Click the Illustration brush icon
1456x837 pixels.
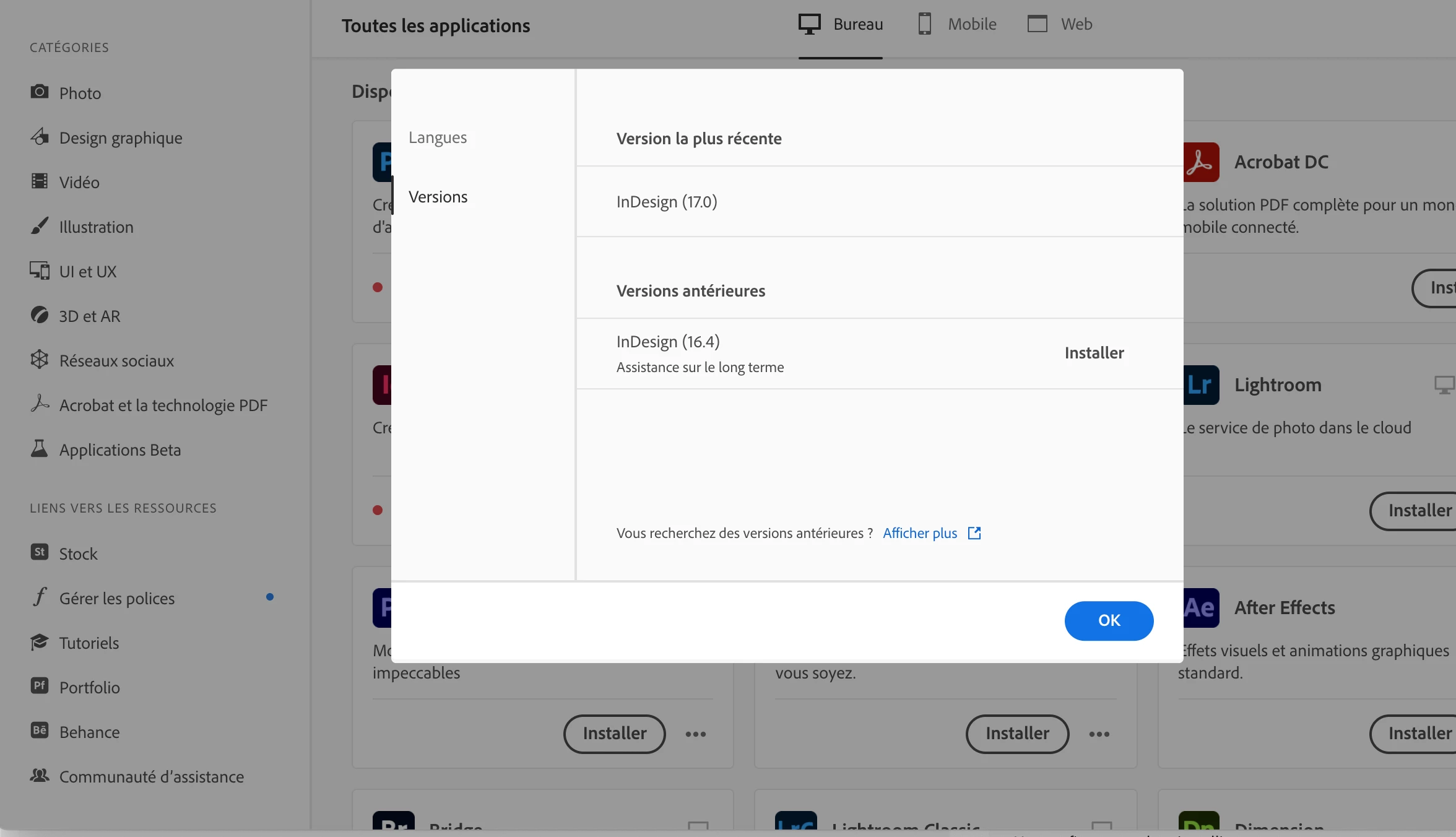[x=40, y=225]
